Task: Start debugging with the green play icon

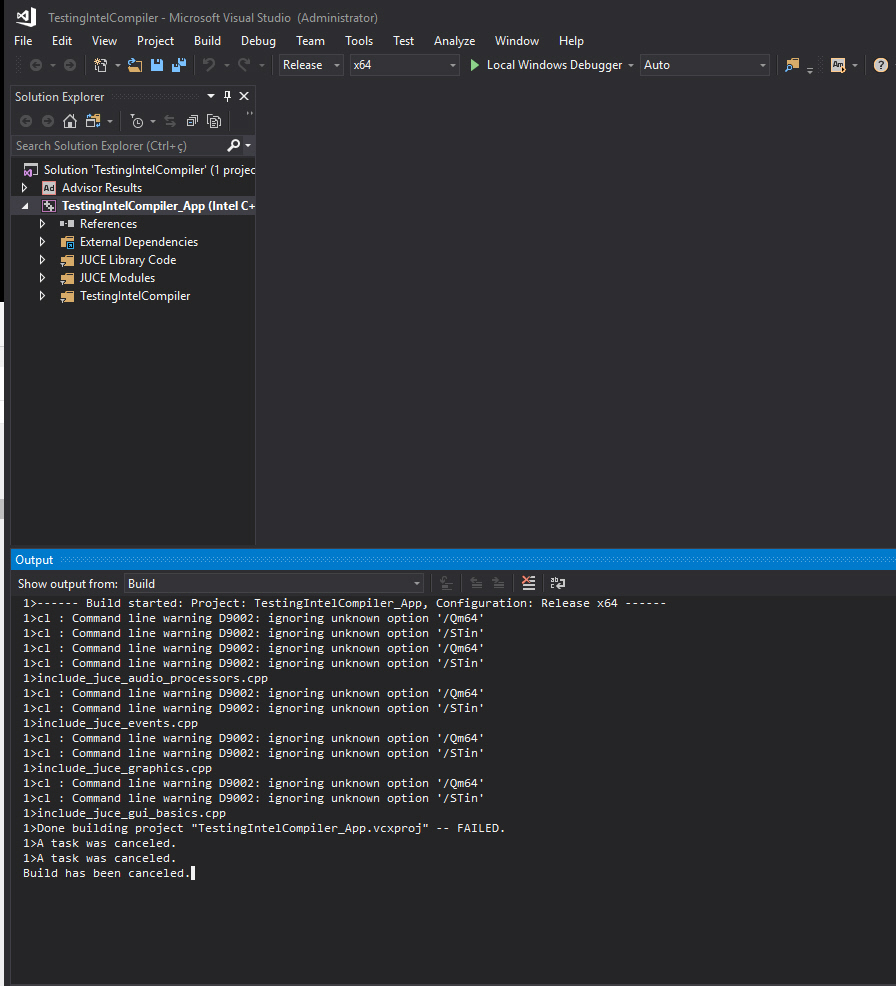Action: click(475, 65)
